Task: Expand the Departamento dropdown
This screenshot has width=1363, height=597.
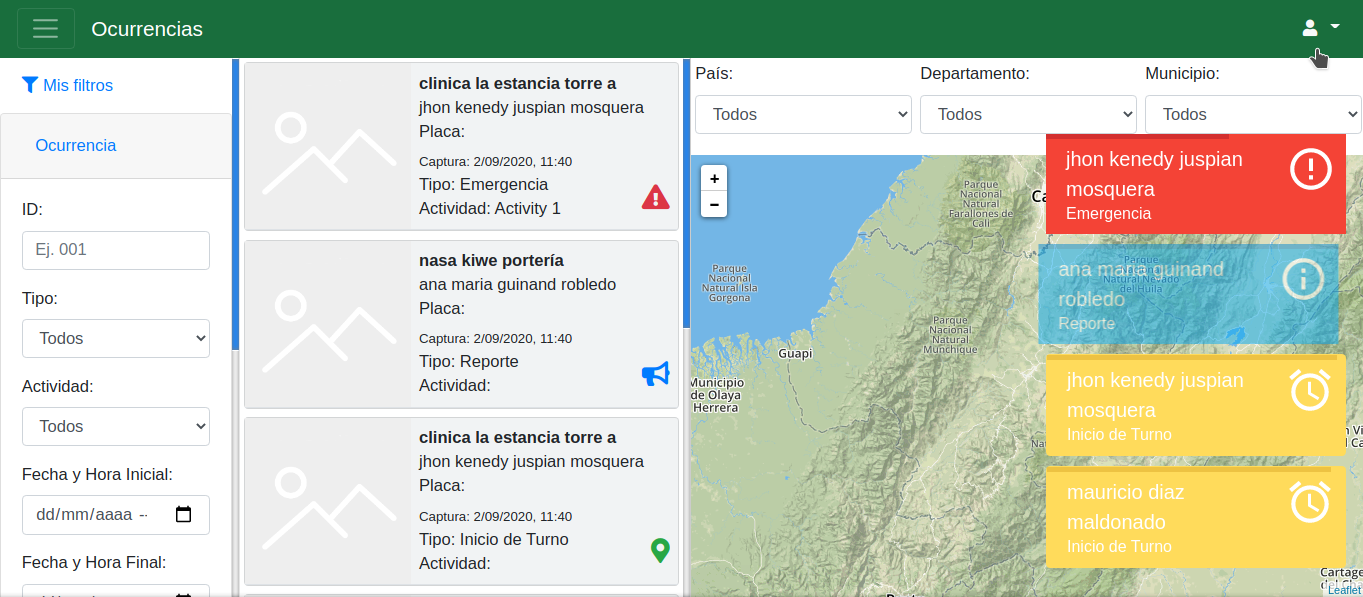Action: (1028, 115)
